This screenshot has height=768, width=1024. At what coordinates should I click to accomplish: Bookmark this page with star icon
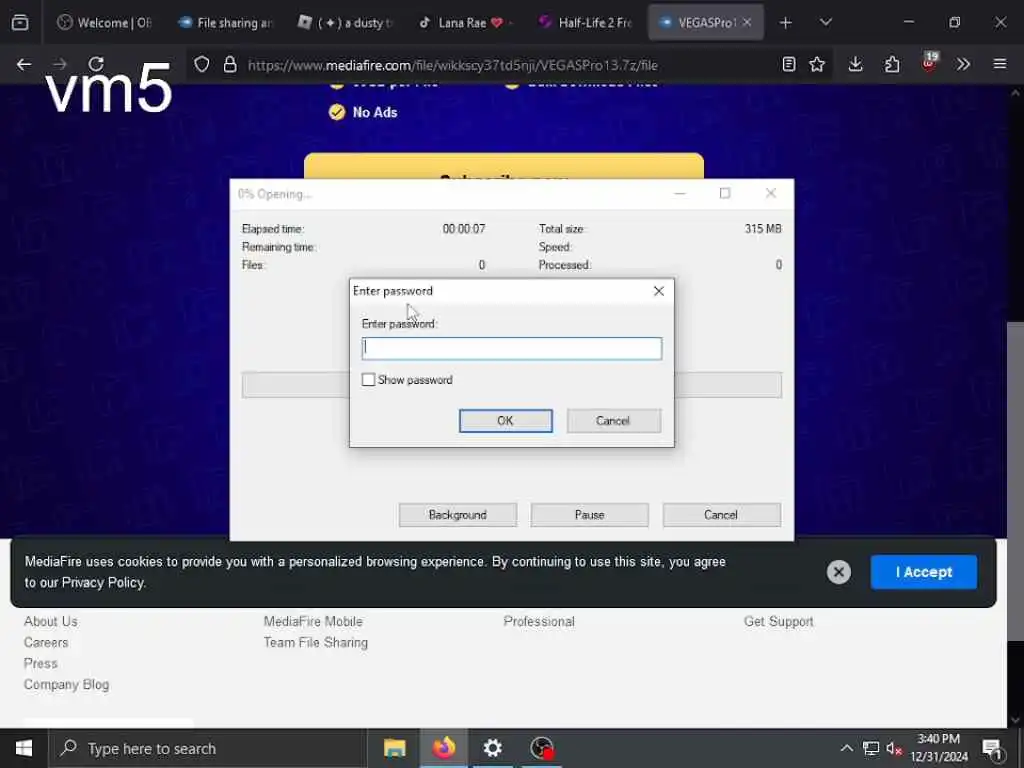click(817, 64)
